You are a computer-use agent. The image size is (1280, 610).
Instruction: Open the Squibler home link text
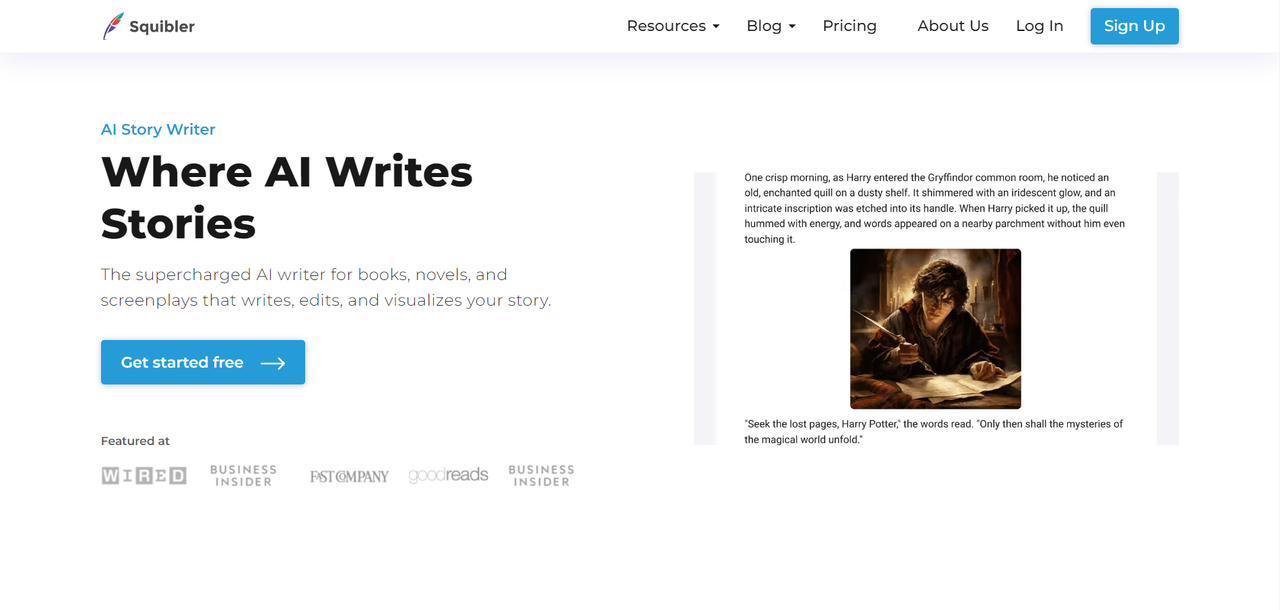(162, 27)
